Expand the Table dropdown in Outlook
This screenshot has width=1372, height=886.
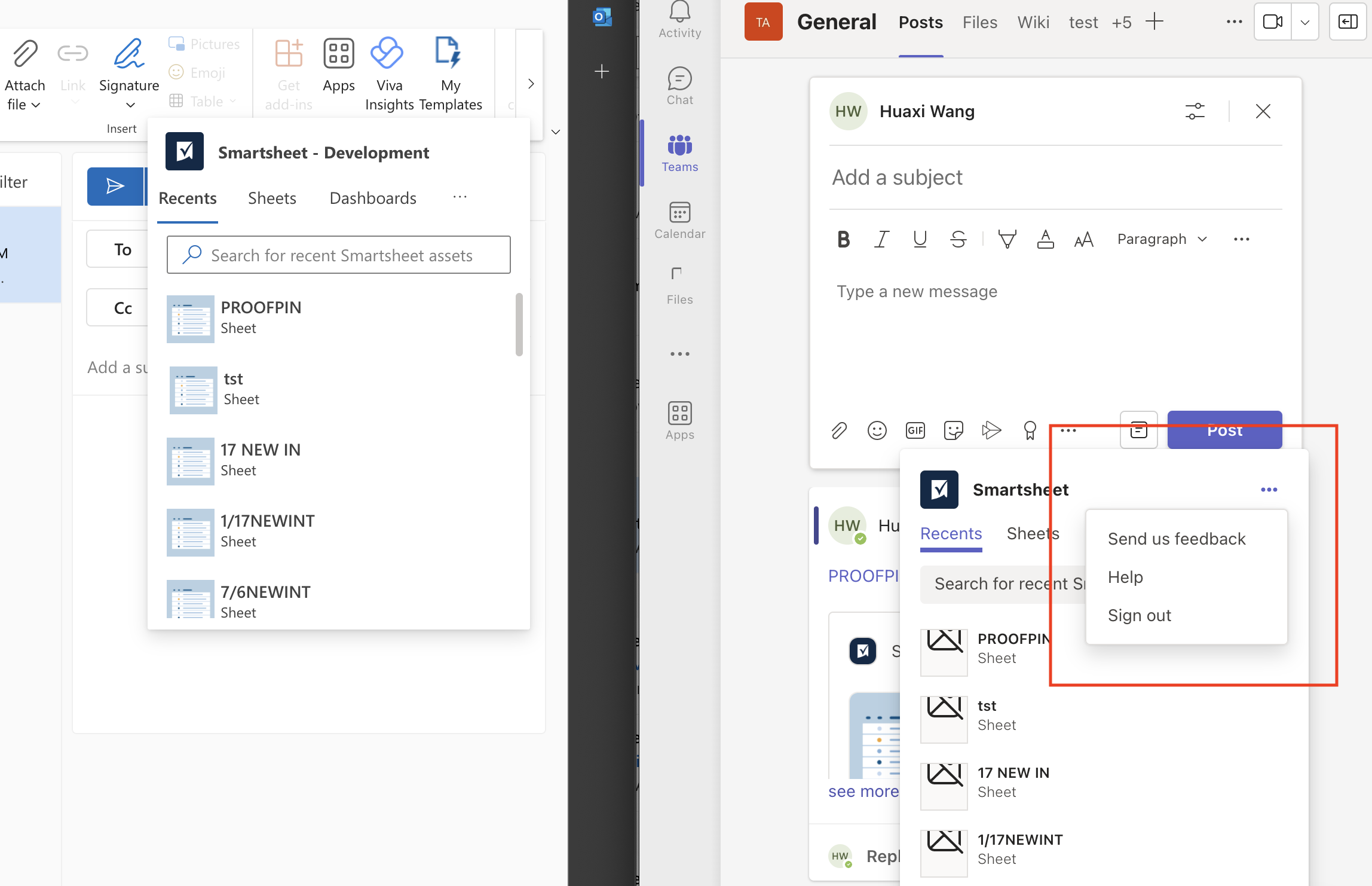[x=233, y=100]
